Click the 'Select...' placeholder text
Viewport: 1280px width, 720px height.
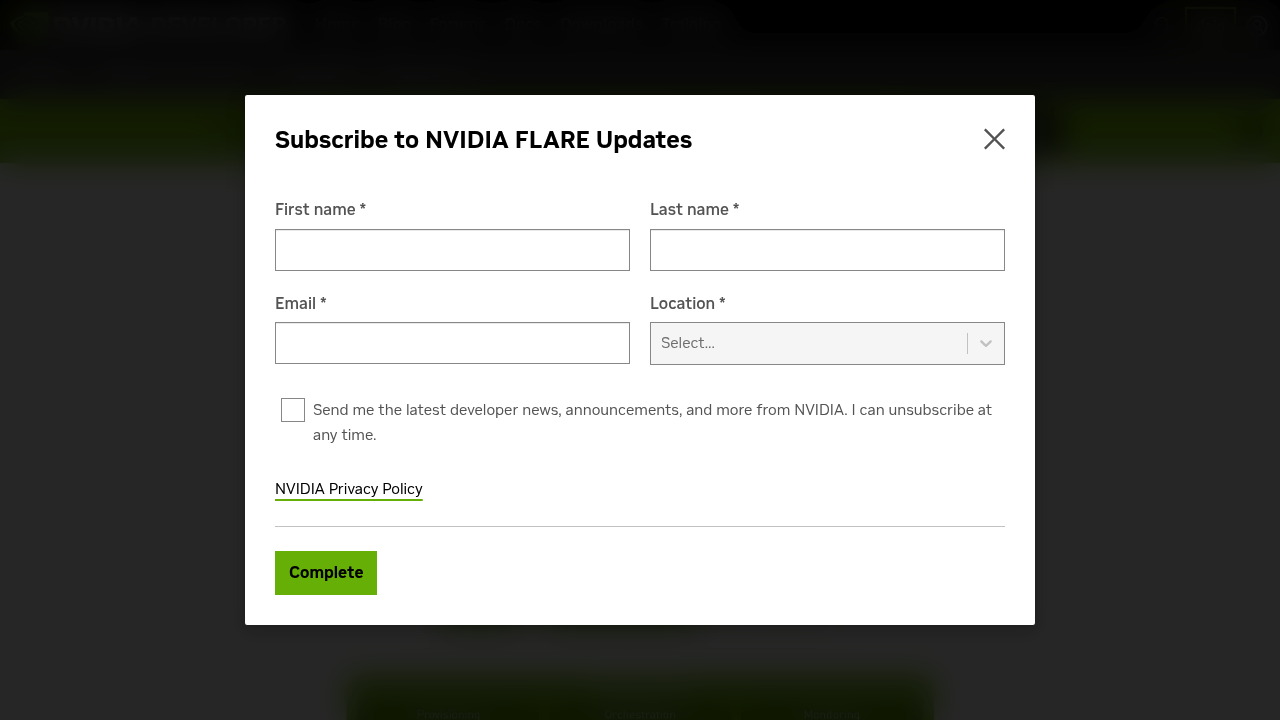click(688, 343)
